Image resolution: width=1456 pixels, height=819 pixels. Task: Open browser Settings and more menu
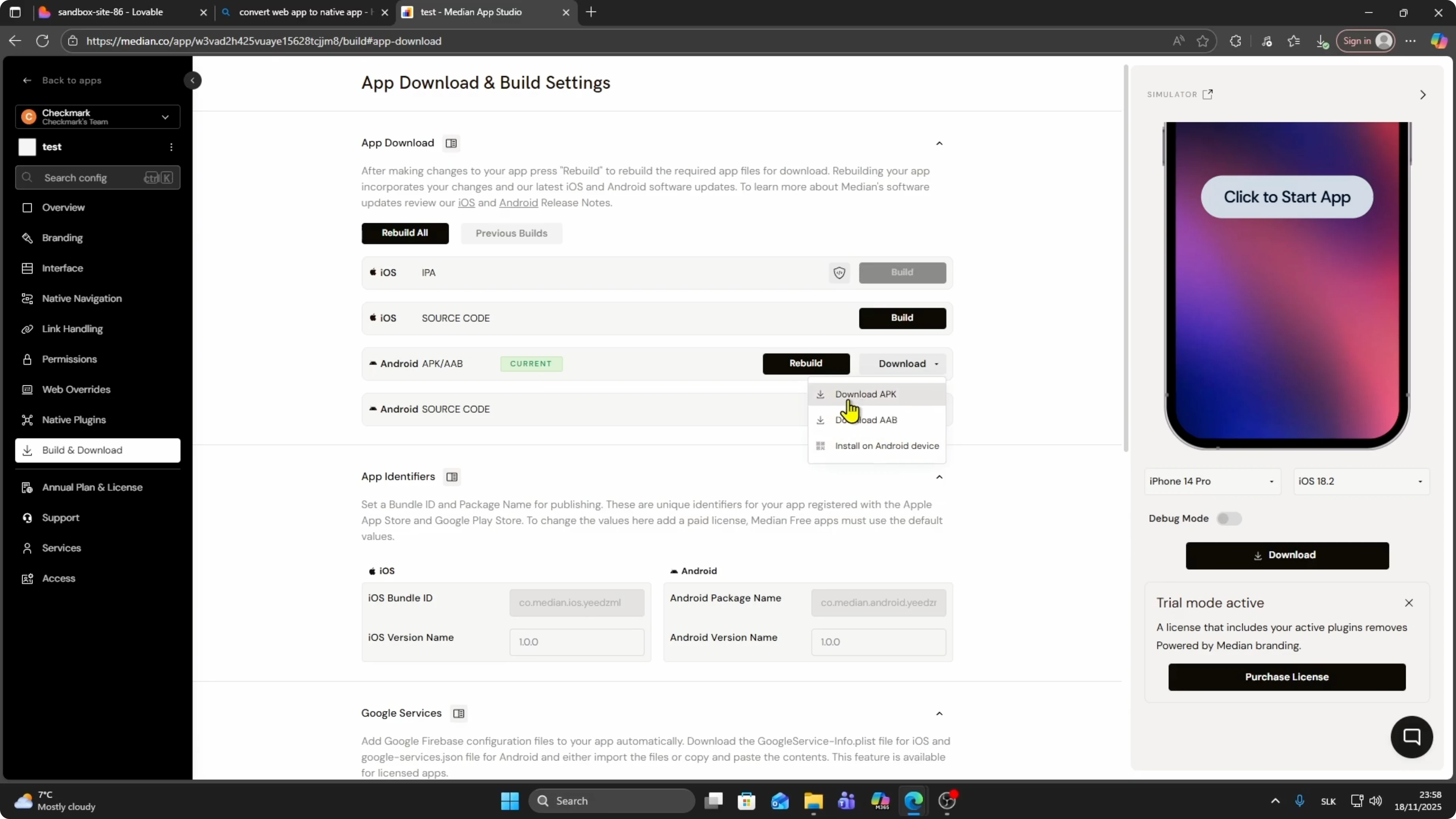click(x=1411, y=41)
